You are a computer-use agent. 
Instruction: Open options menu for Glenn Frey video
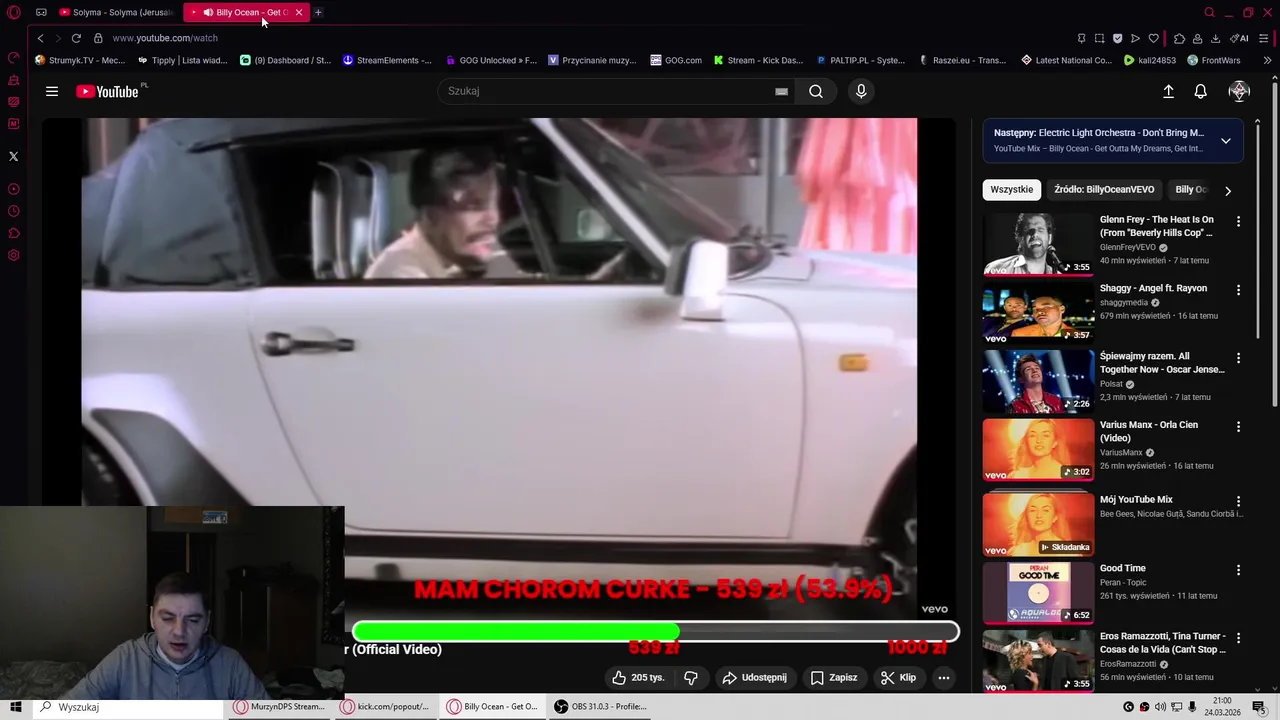click(x=1238, y=221)
